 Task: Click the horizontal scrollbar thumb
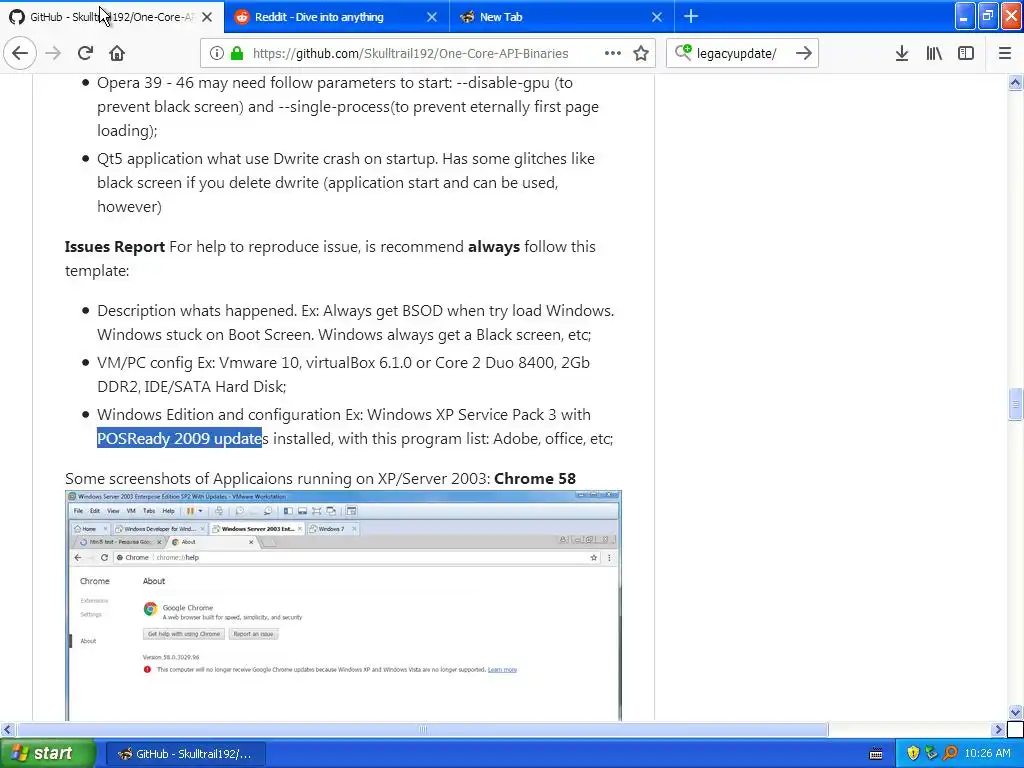click(423, 729)
